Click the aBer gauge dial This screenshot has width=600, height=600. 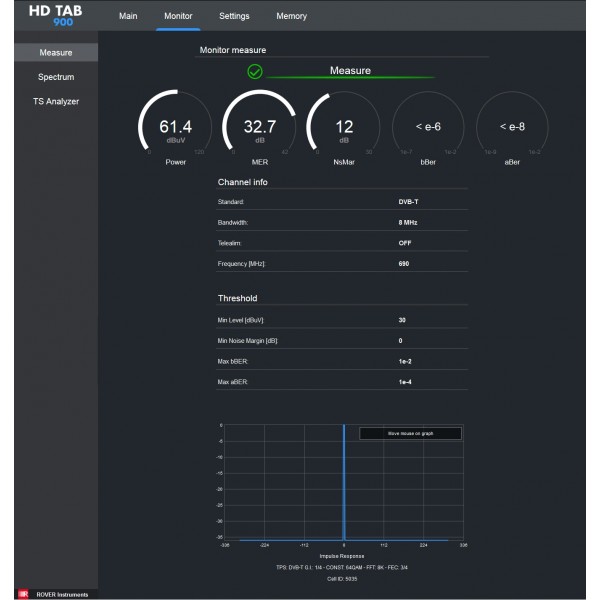coord(513,127)
